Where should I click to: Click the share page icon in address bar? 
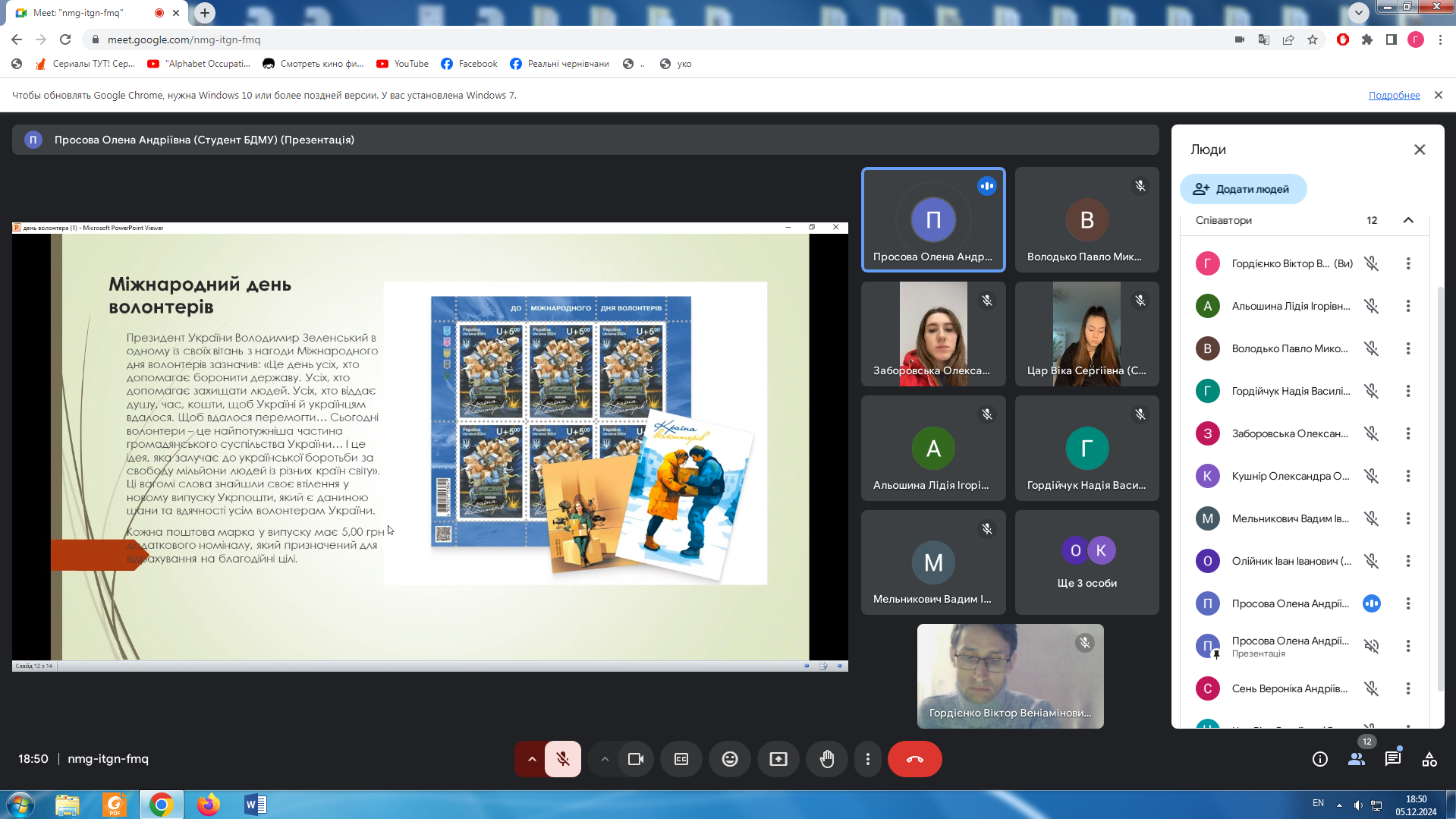pyautogui.click(x=1288, y=39)
